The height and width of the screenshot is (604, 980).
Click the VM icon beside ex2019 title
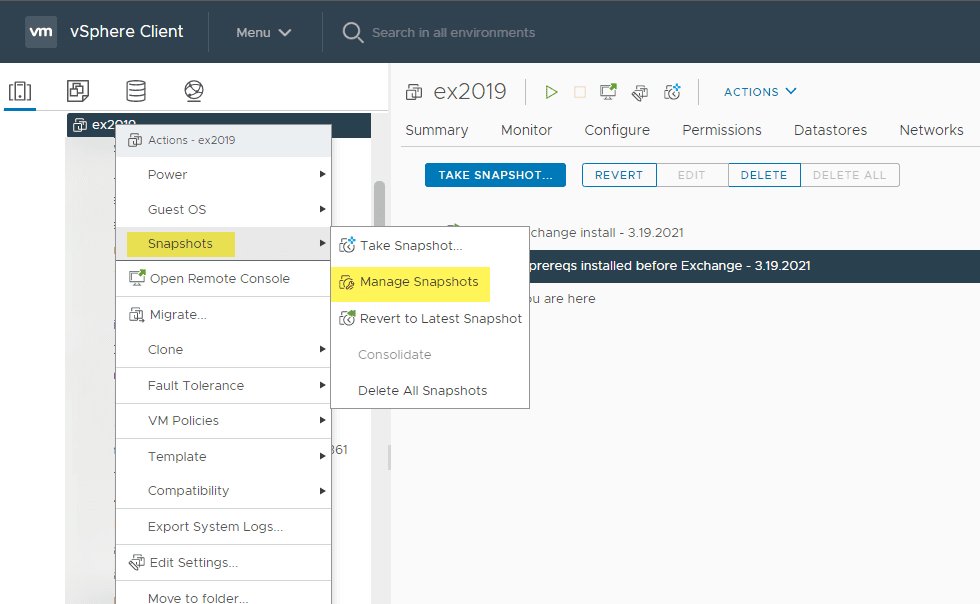tap(414, 92)
